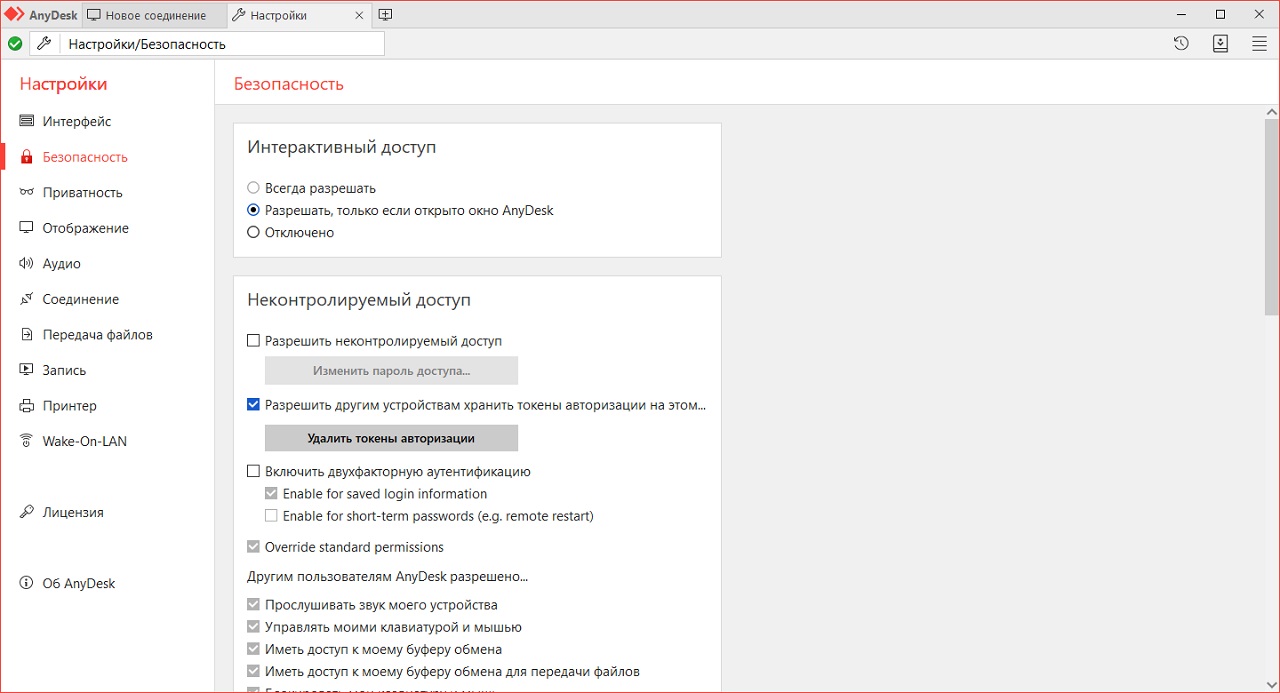This screenshot has width=1280, height=693.
Task: Go to Приватность settings section
Action: 82,192
